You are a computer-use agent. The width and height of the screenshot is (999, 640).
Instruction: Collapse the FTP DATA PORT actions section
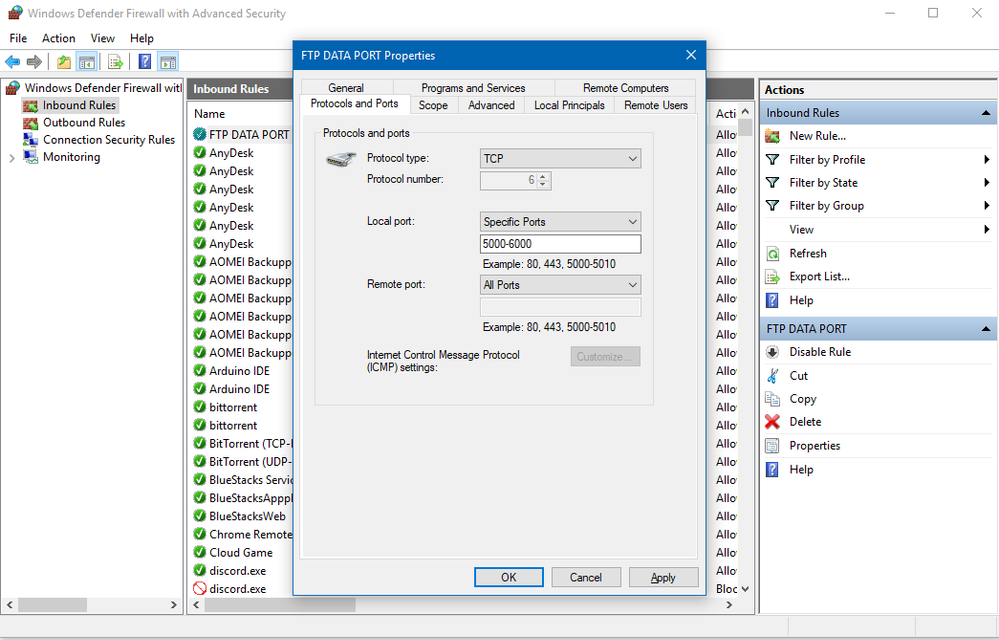pos(986,329)
